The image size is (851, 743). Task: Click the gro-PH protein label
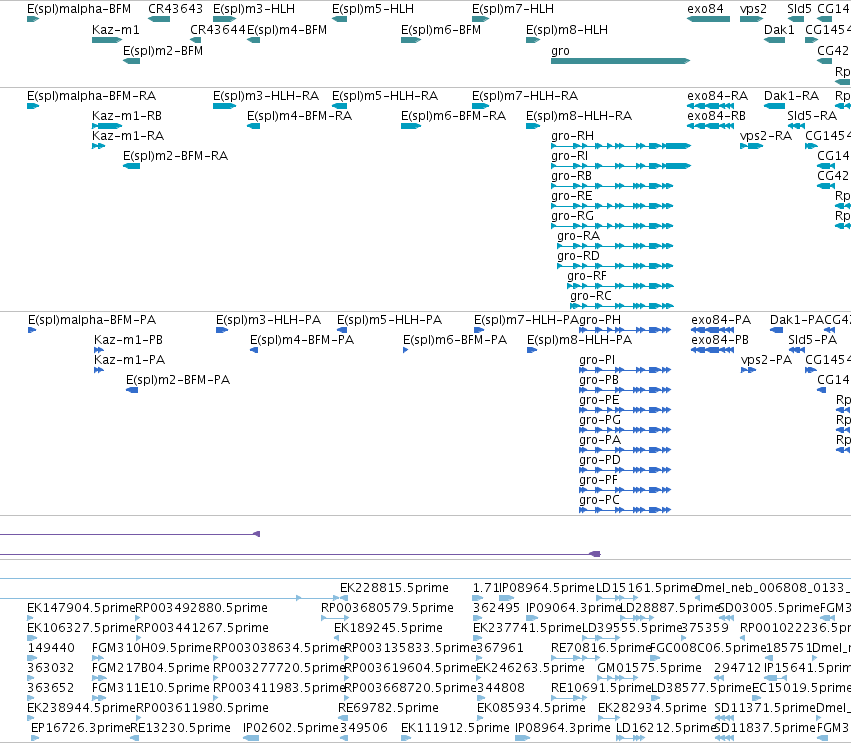(600, 320)
